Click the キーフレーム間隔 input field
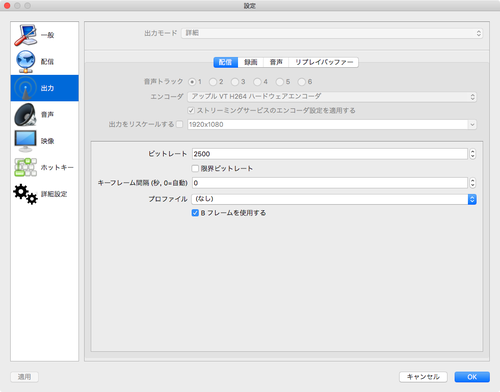500x392 pixels. click(330, 183)
